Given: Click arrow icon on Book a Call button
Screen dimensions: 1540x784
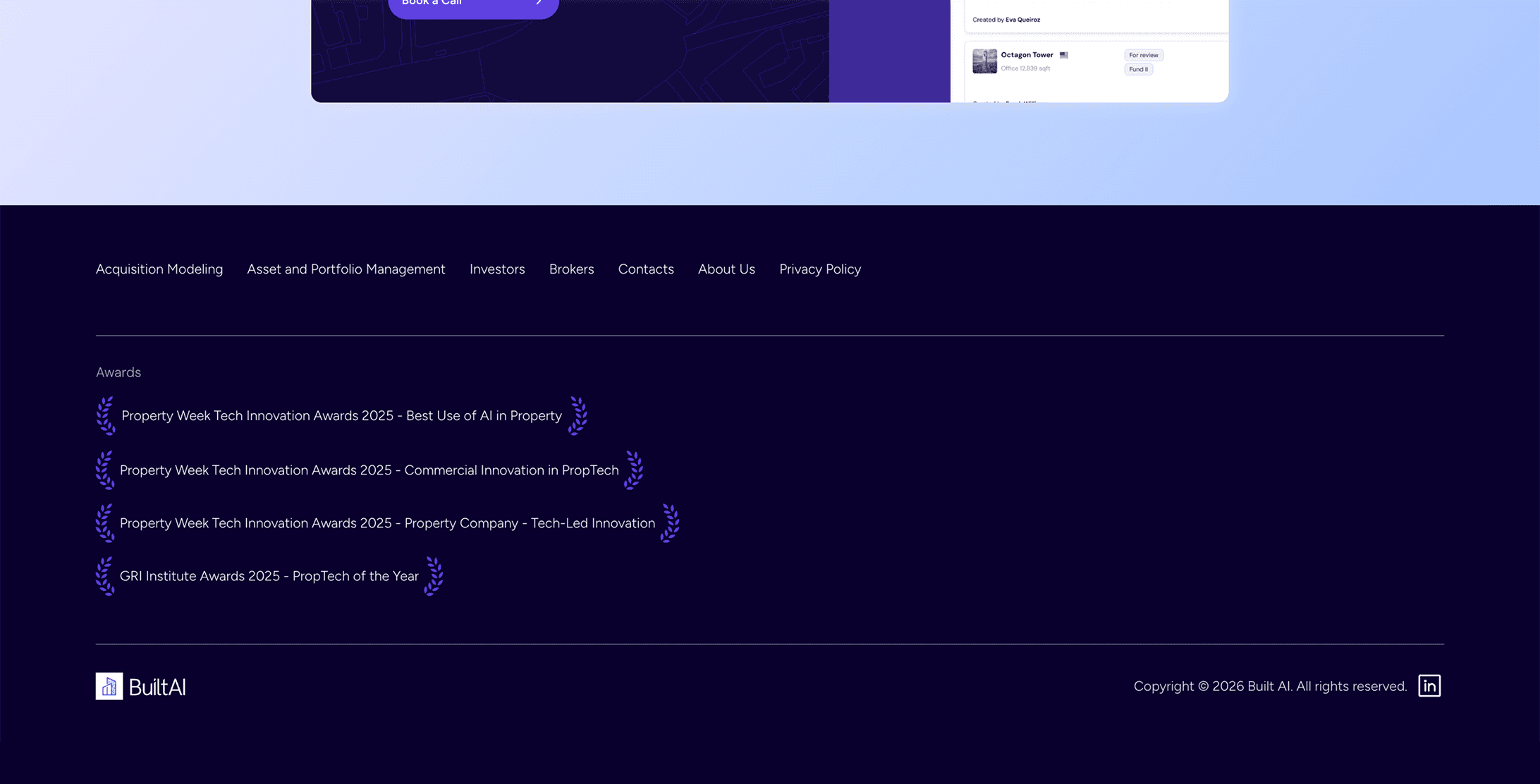Looking at the screenshot, I should pyautogui.click(x=539, y=3).
